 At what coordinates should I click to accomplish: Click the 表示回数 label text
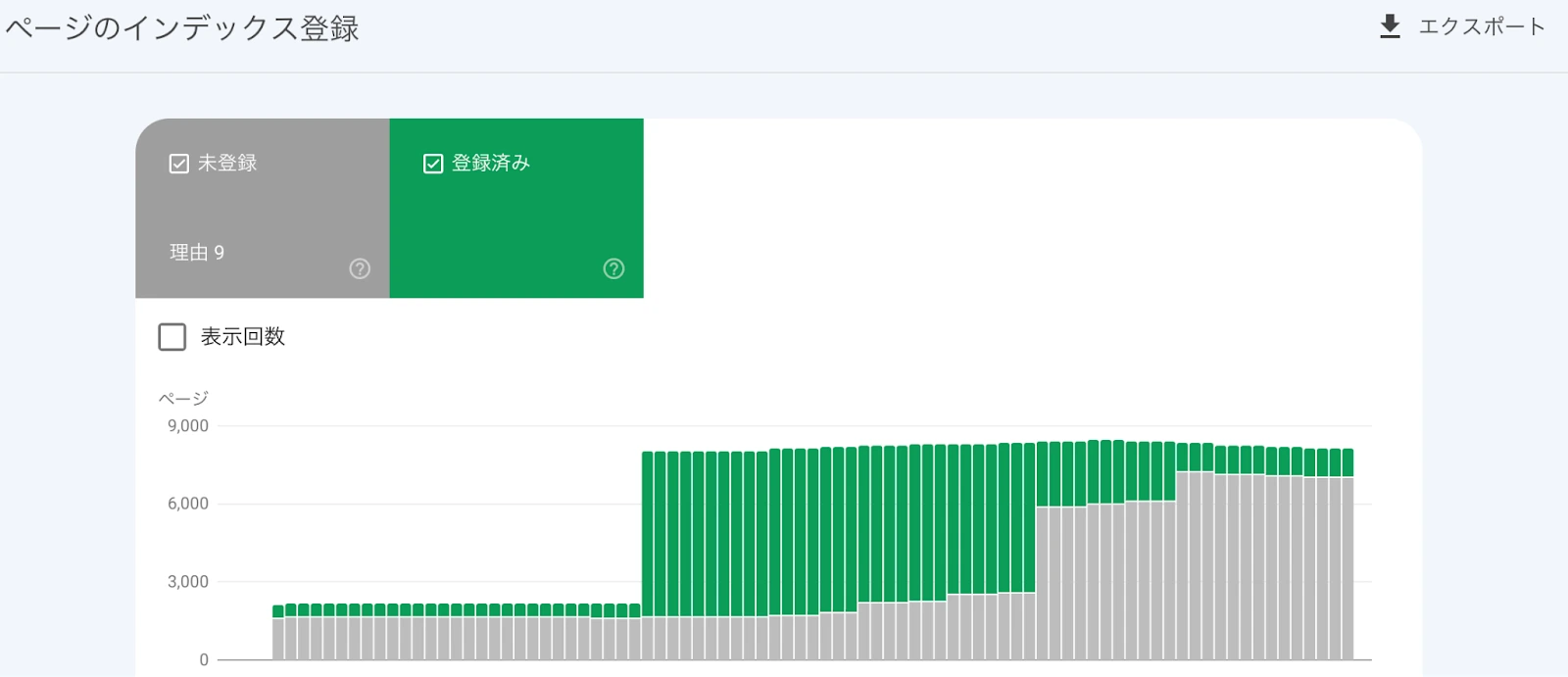(x=243, y=337)
